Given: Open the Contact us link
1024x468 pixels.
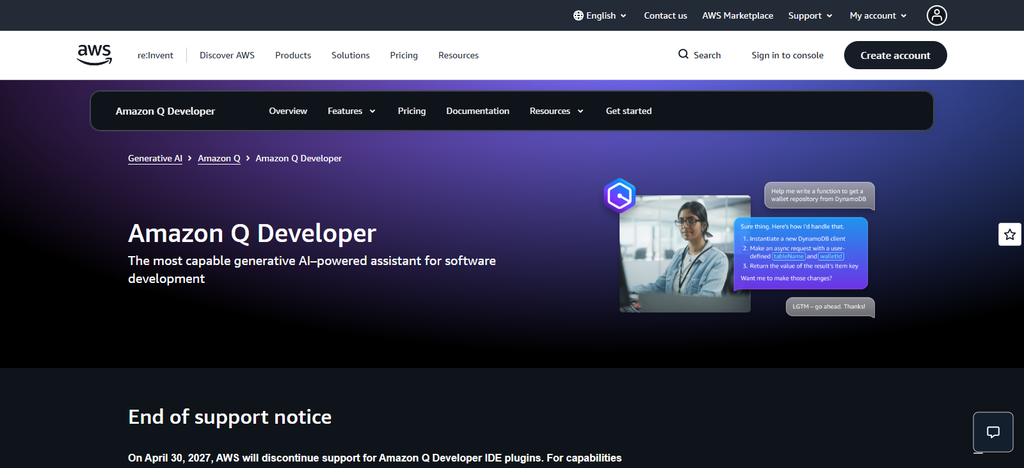Looking at the screenshot, I should (x=665, y=16).
